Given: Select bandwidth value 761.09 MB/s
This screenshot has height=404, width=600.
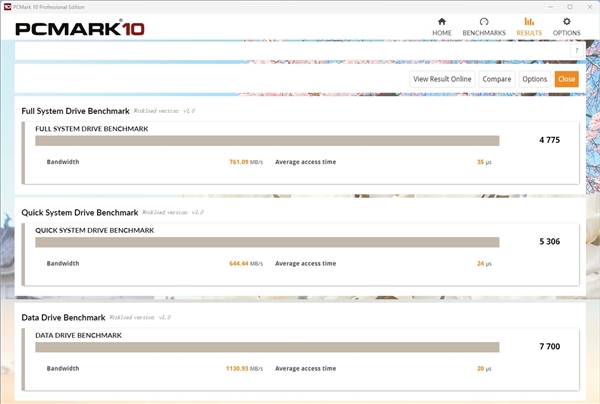Looking at the screenshot, I should pos(246,162).
